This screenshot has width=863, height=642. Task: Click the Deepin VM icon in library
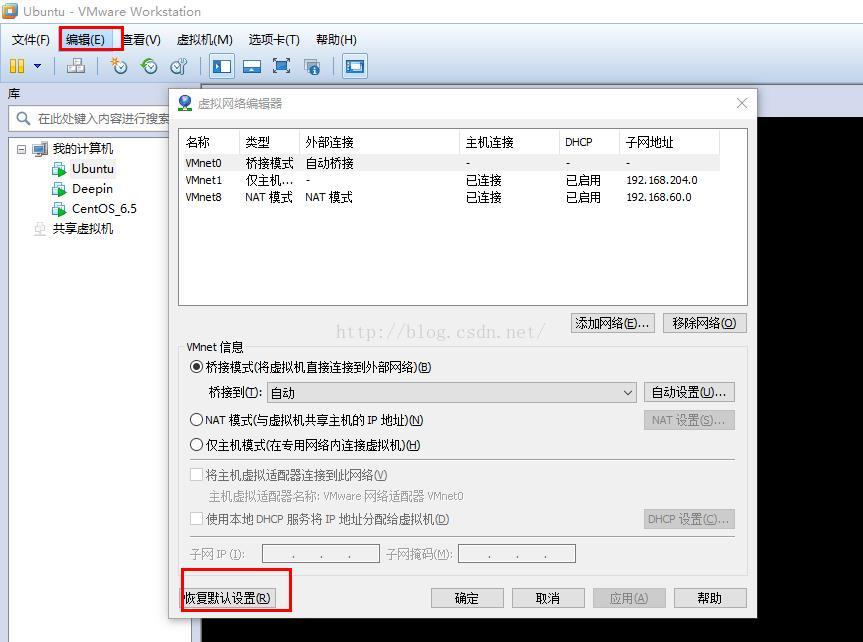click(x=59, y=189)
